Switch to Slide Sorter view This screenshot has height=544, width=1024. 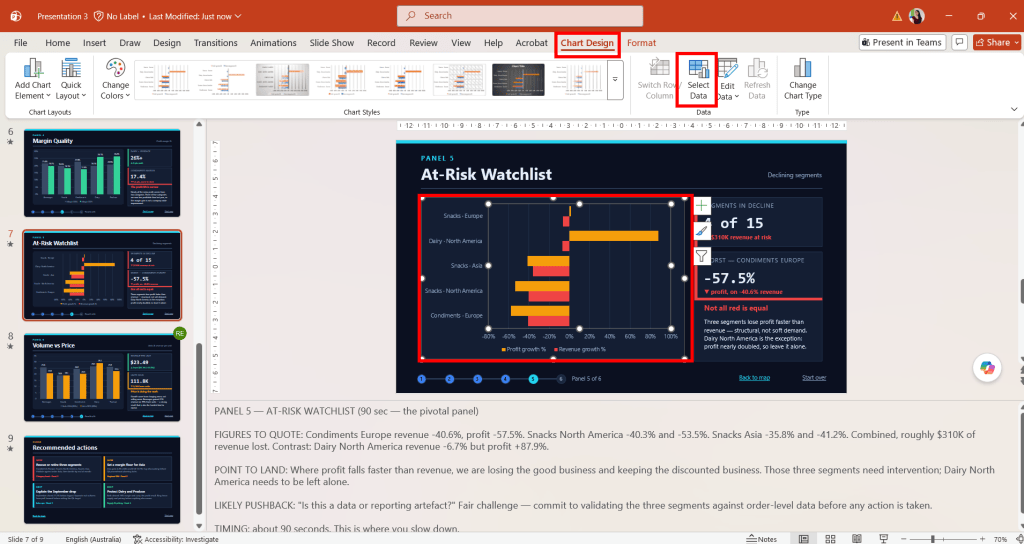tap(831, 539)
